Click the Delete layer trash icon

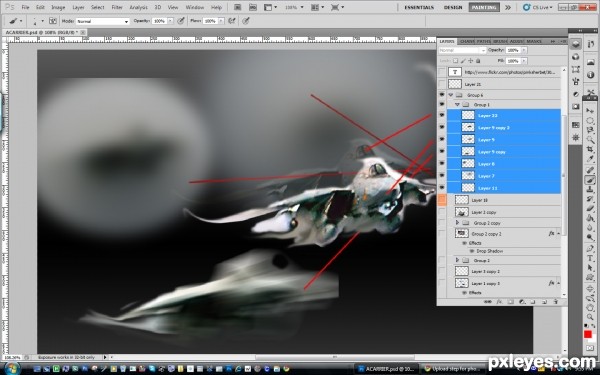556,302
